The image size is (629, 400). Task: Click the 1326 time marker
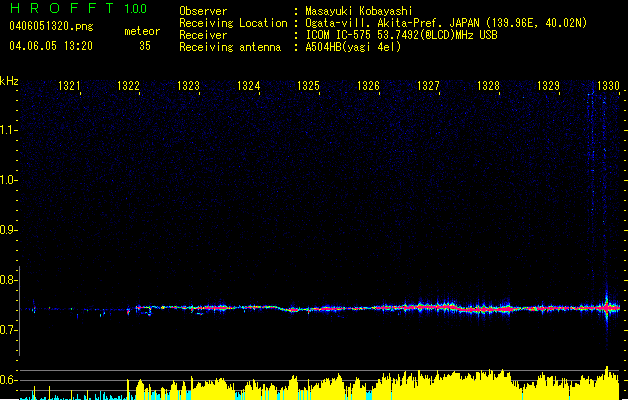[368, 86]
